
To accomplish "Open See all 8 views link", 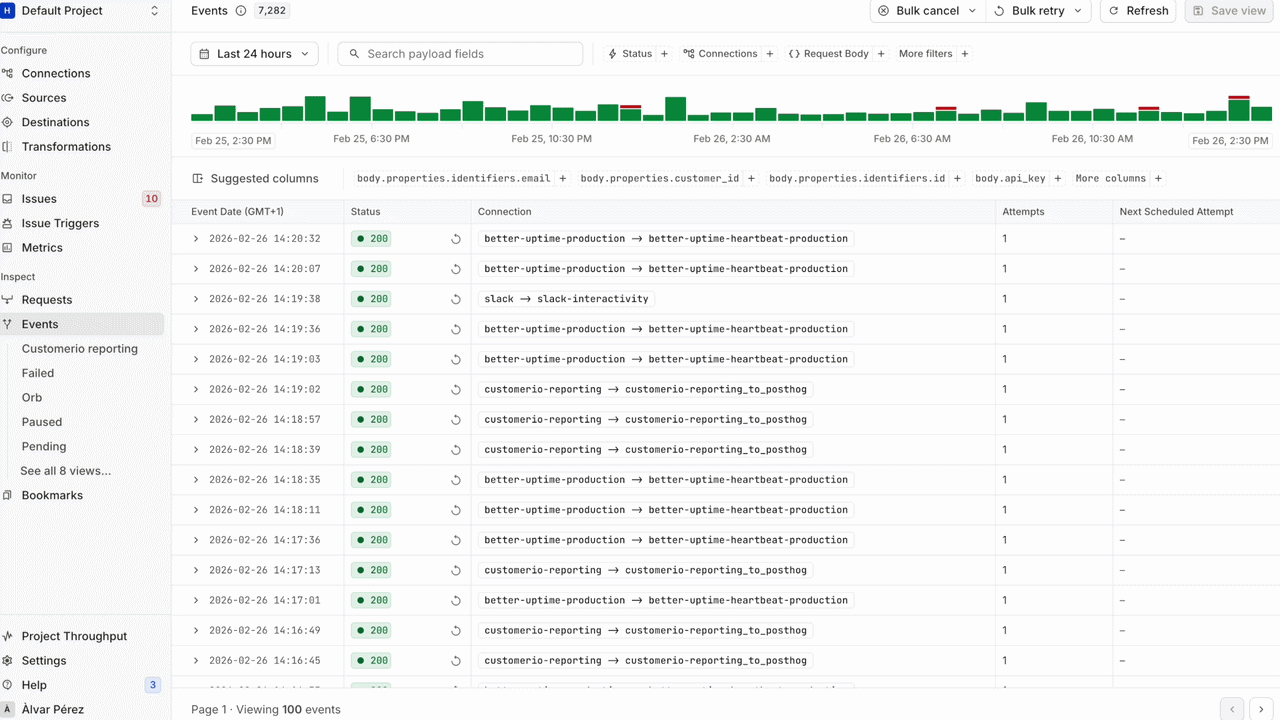I will tap(66, 470).
